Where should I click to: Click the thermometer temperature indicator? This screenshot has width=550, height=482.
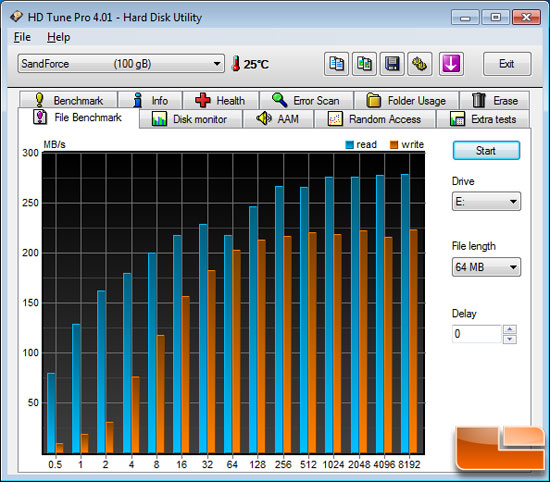click(x=250, y=64)
